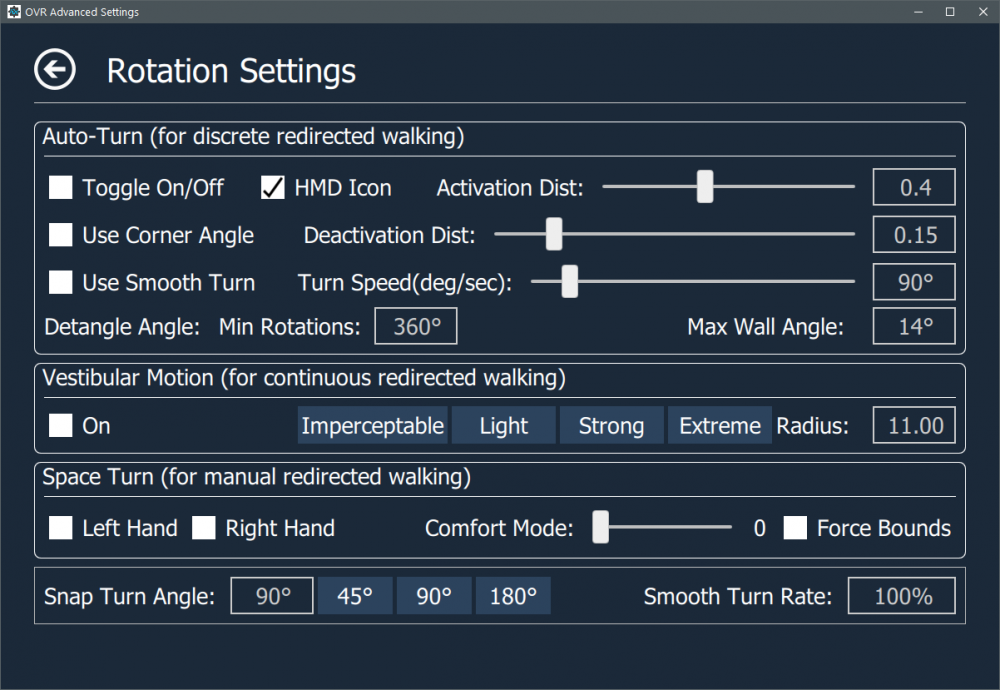The image size is (1000, 690).
Task: Enable the Auto-Turn Toggle On/Off checkbox
Action: click(61, 187)
